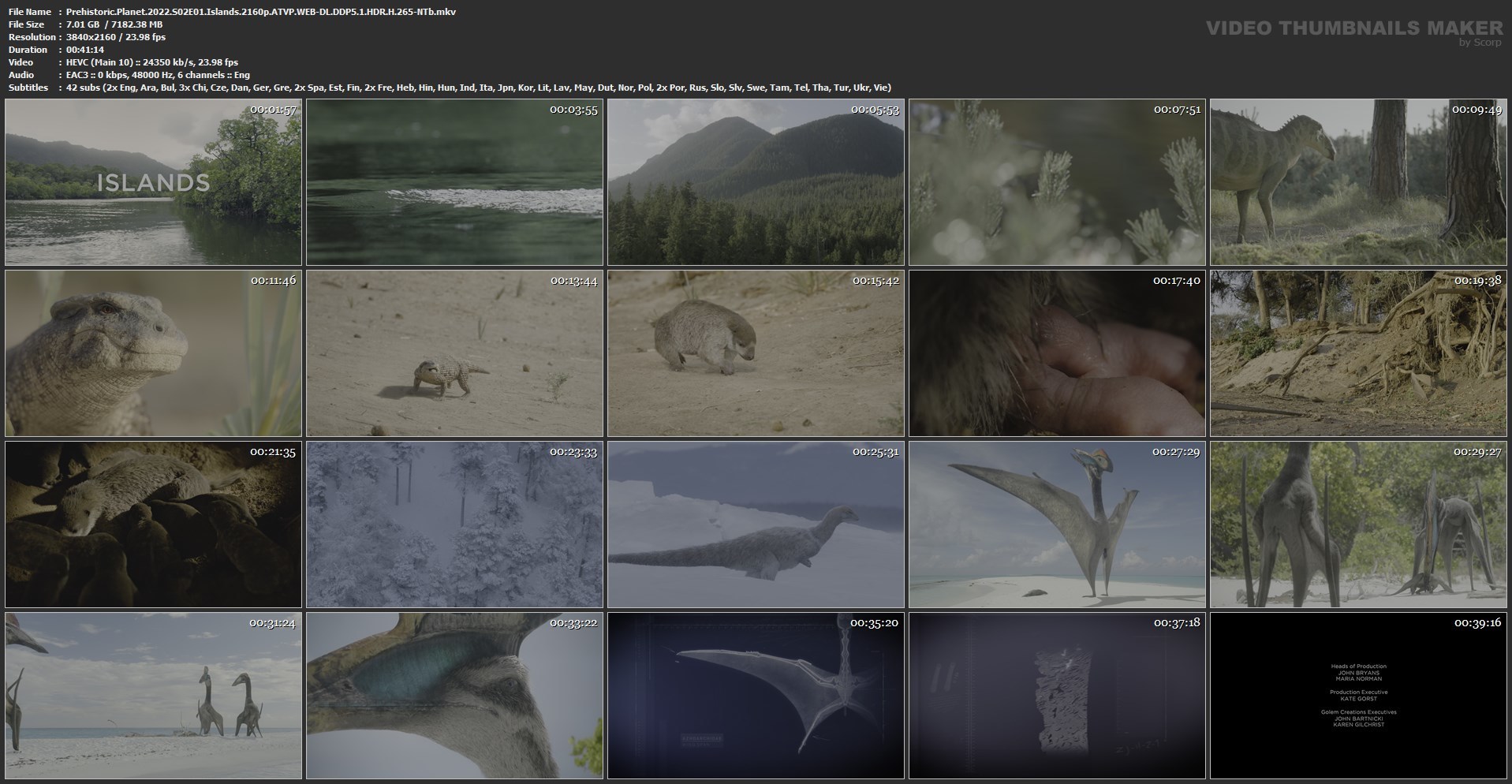Select the duration value 00:41:14
Screen dimensions: 1512x784
(x=85, y=50)
